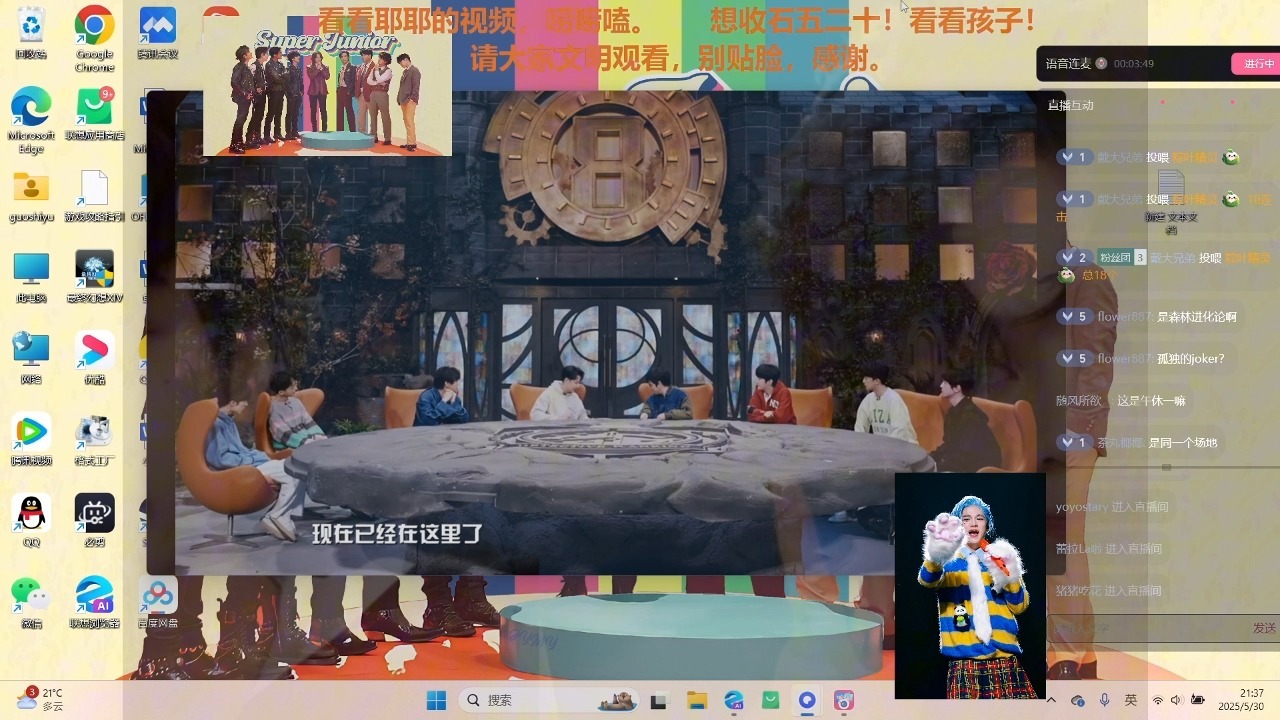Click the Super Junior picture overlay
The image size is (1280, 720).
tap(327, 88)
